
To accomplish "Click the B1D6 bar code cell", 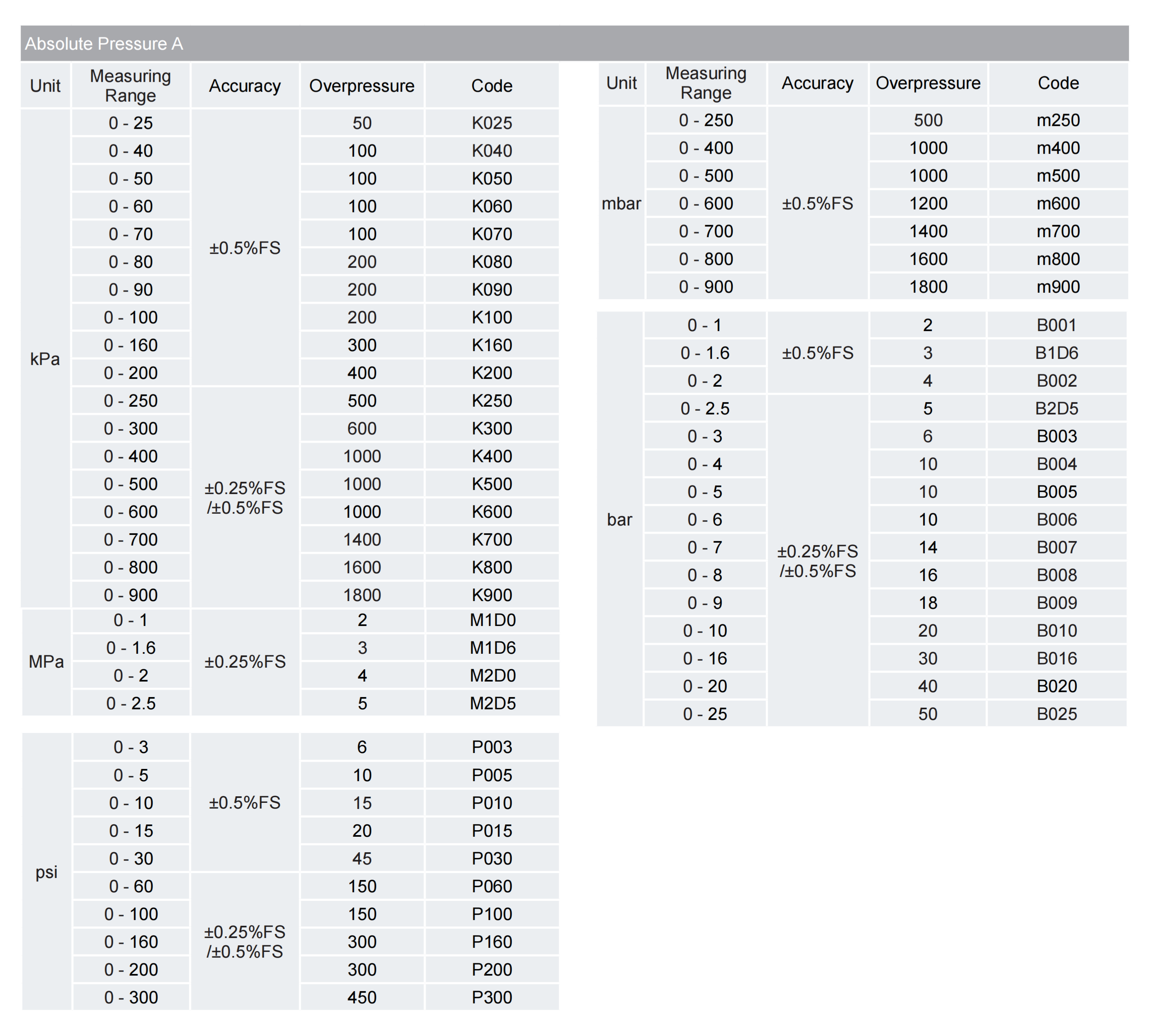I will 1056,353.
